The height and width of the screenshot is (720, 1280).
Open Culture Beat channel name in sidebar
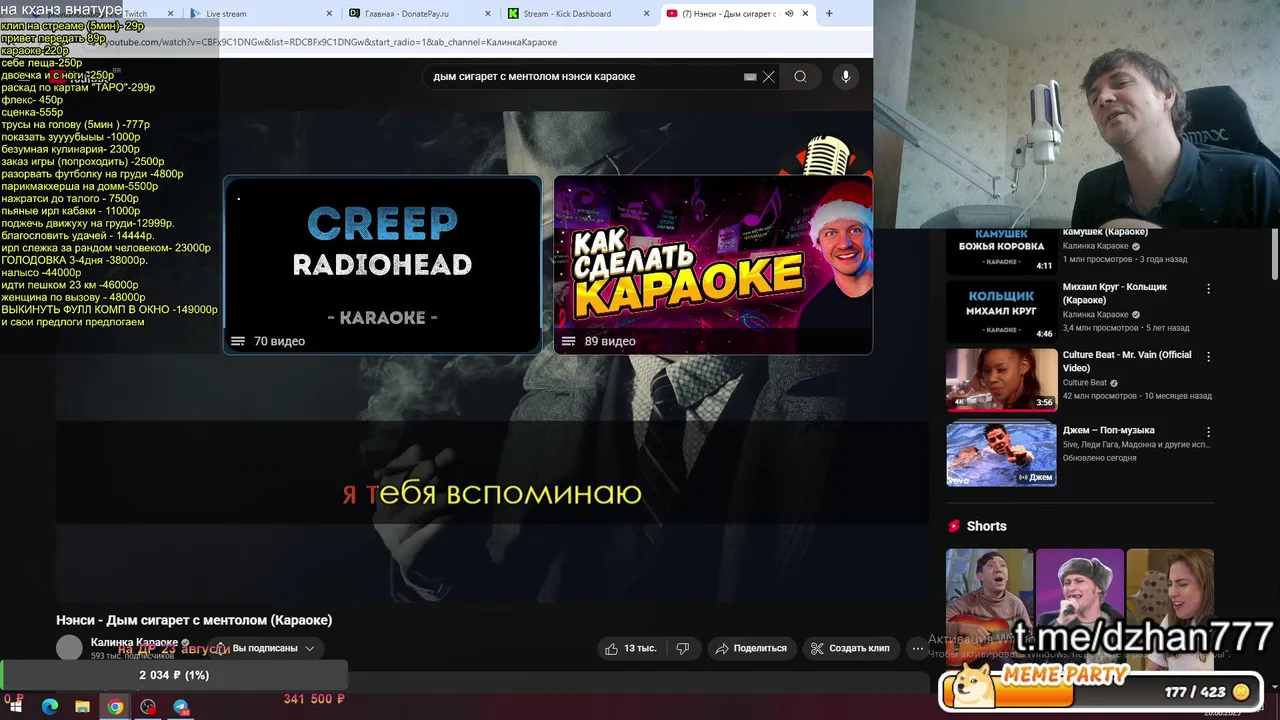[x=1085, y=383]
